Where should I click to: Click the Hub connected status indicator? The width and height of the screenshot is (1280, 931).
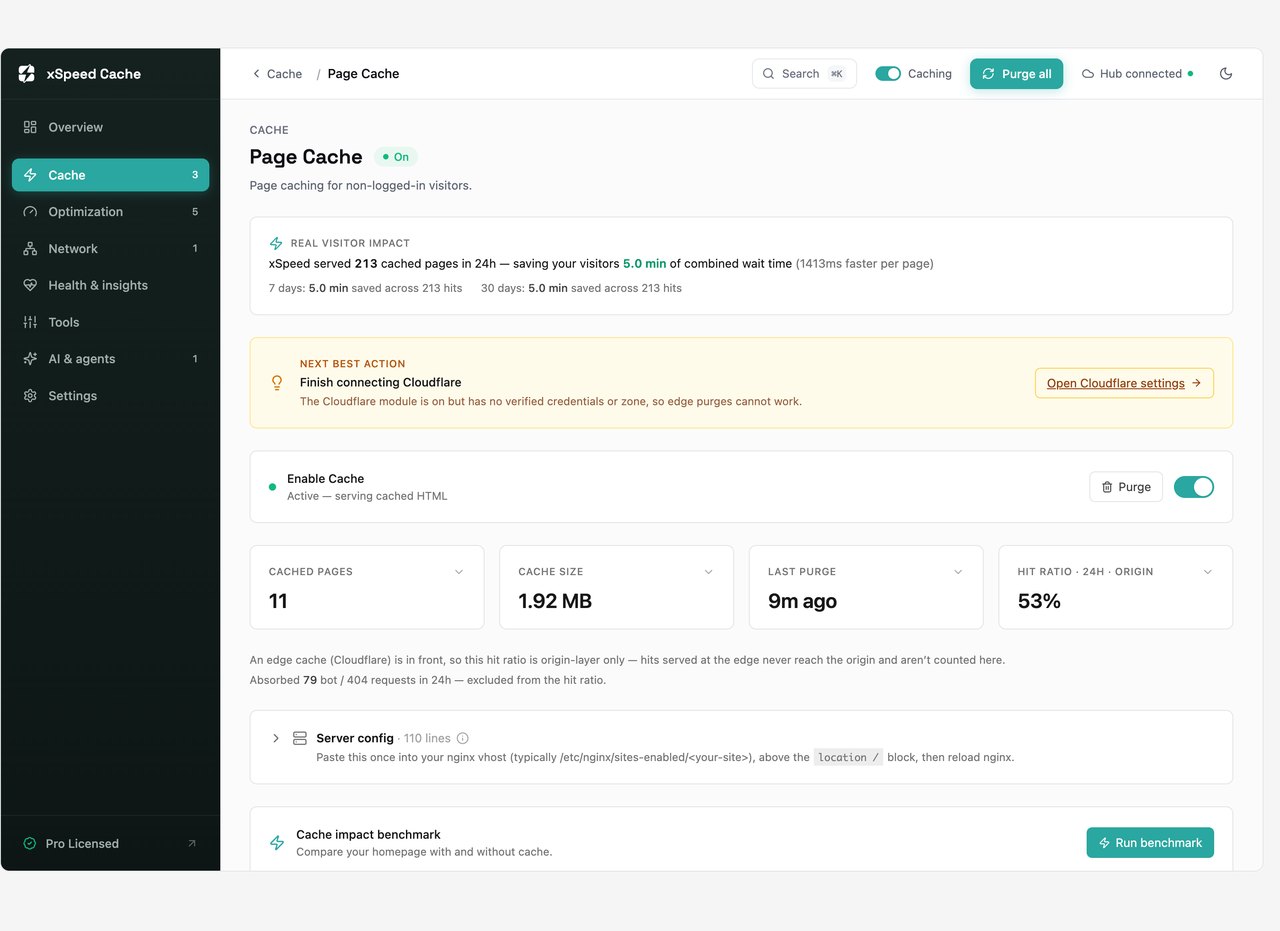coord(1137,74)
